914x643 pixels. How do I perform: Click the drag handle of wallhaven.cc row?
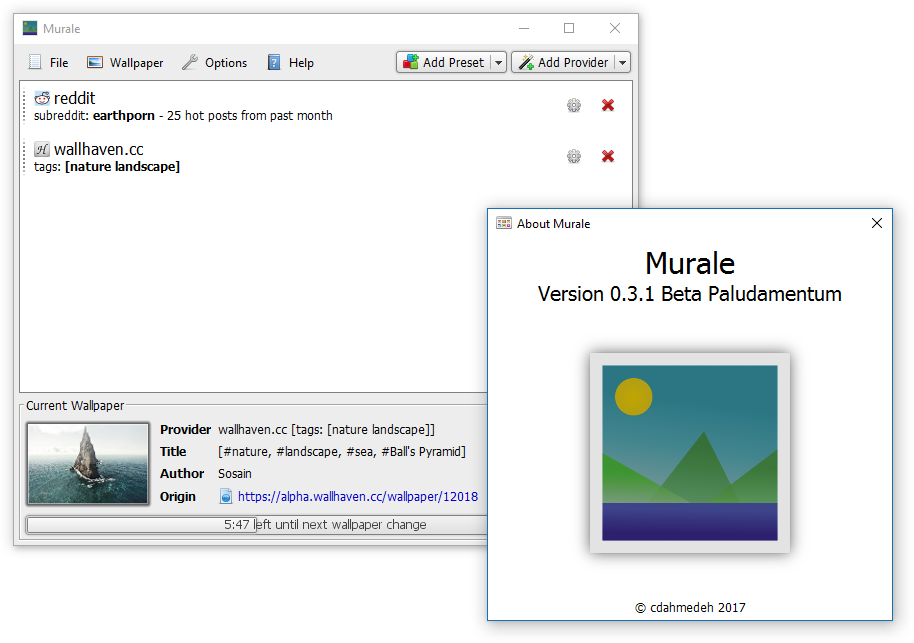(24, 157)
